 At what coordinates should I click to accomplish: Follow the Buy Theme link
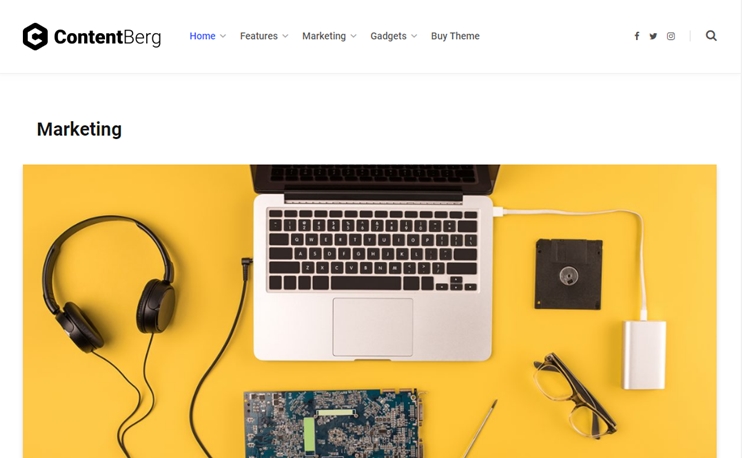455,36
